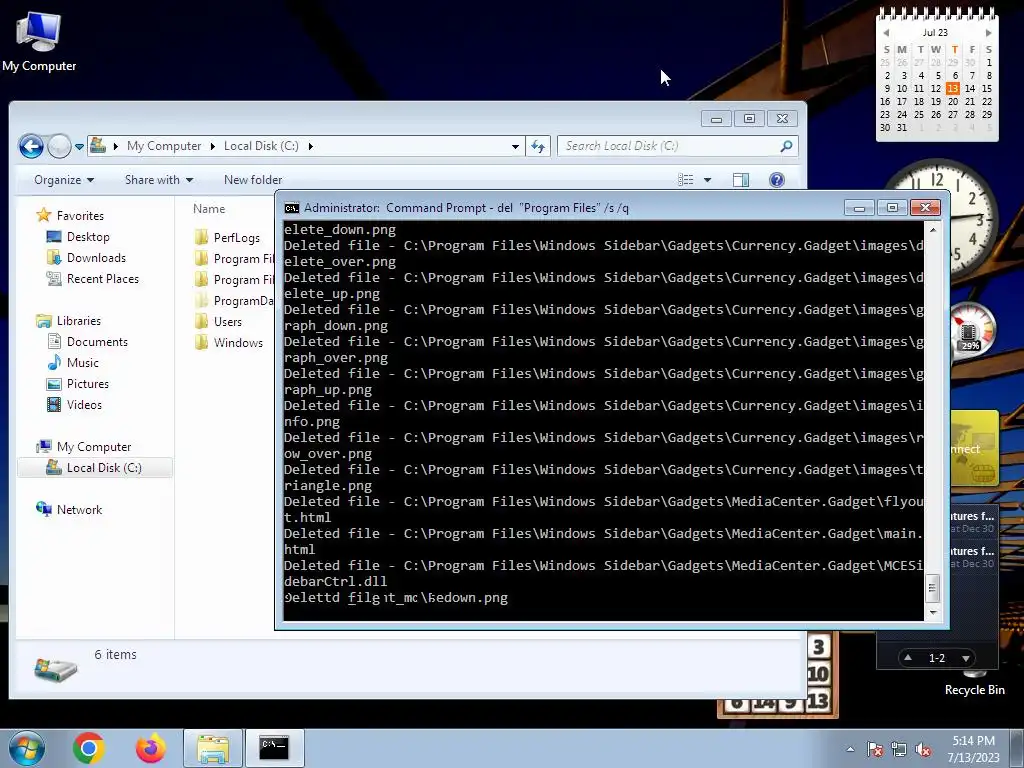Image resolution: width=1024 pixels, height=768 pixels.
Task: Select Favorites in the navigation pane
Action: point(70,216)
